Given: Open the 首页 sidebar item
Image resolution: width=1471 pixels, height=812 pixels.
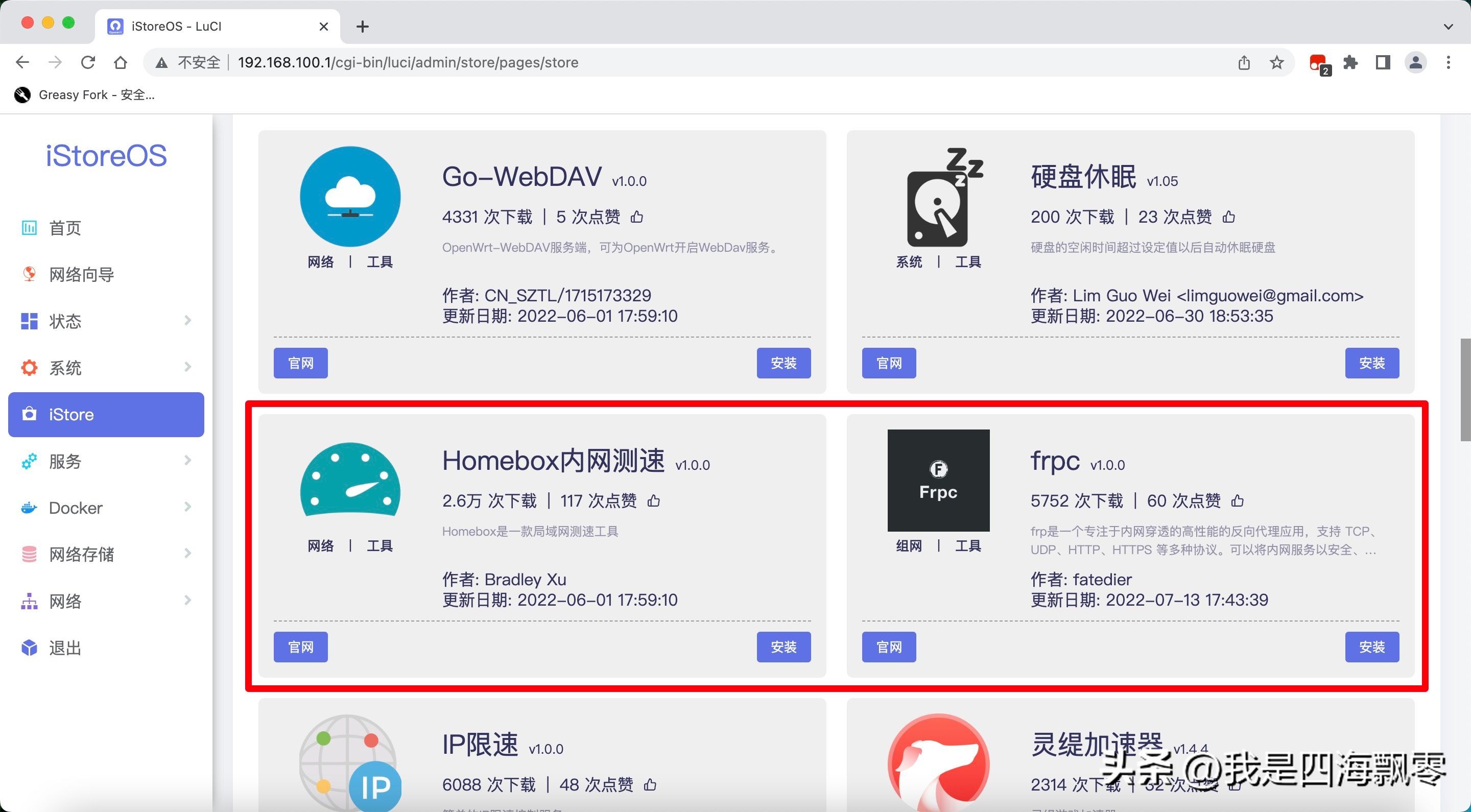Looking at the screenshot, I should (65, 228).
